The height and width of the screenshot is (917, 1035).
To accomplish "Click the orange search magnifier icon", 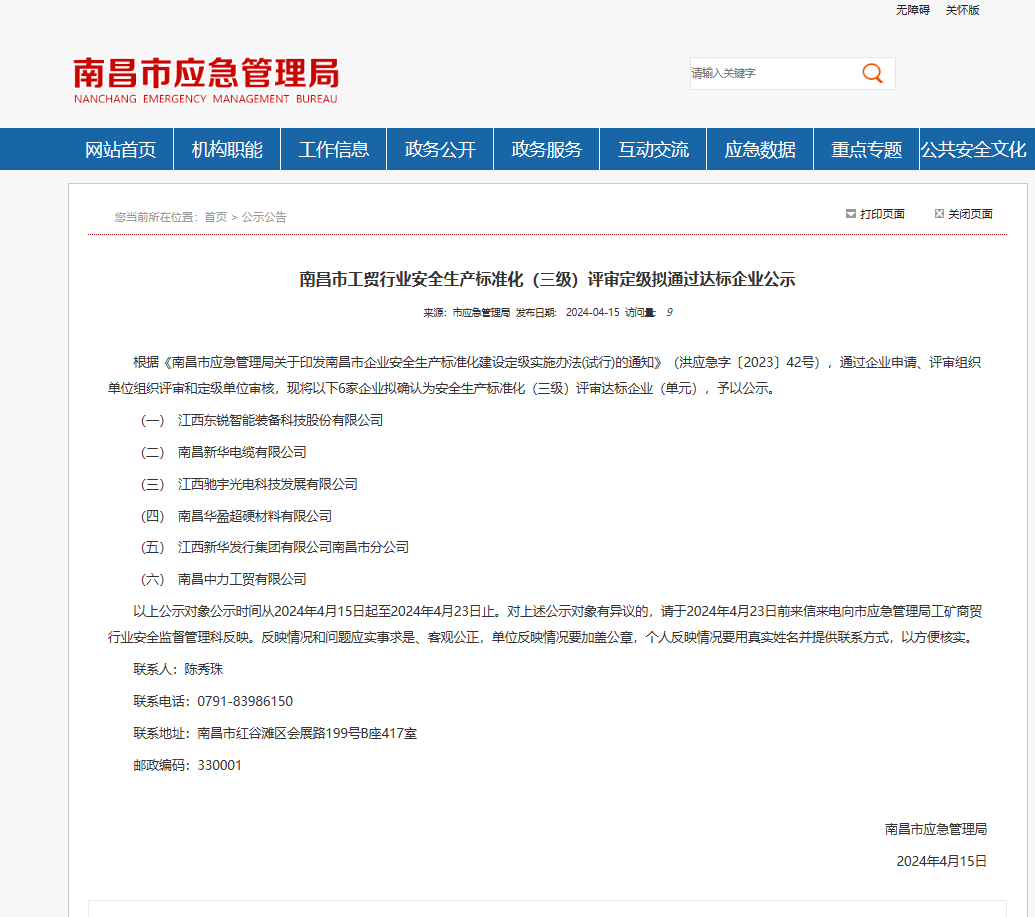I will (x=872, y=73).
